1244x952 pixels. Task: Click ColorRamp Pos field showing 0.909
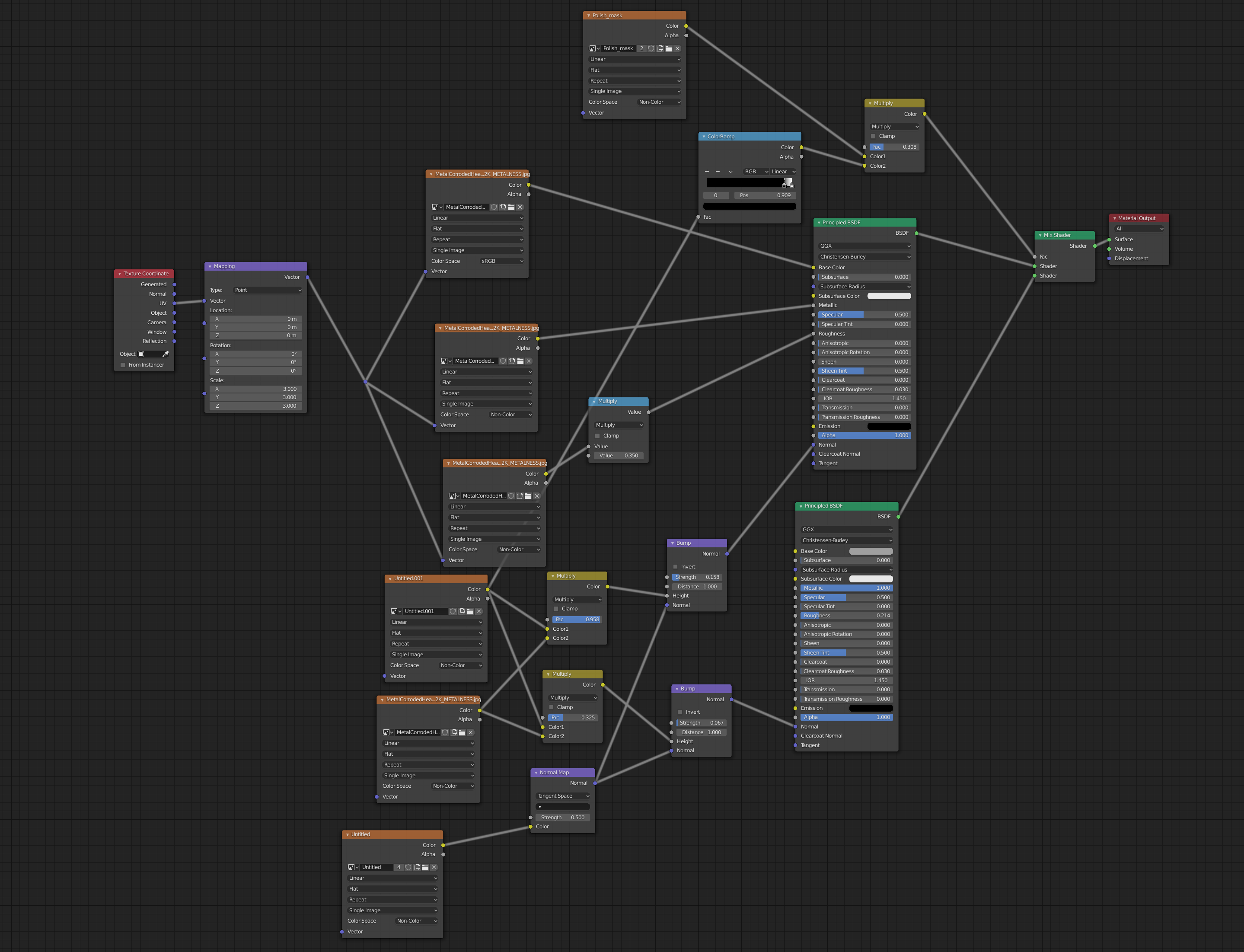point(765,195)
